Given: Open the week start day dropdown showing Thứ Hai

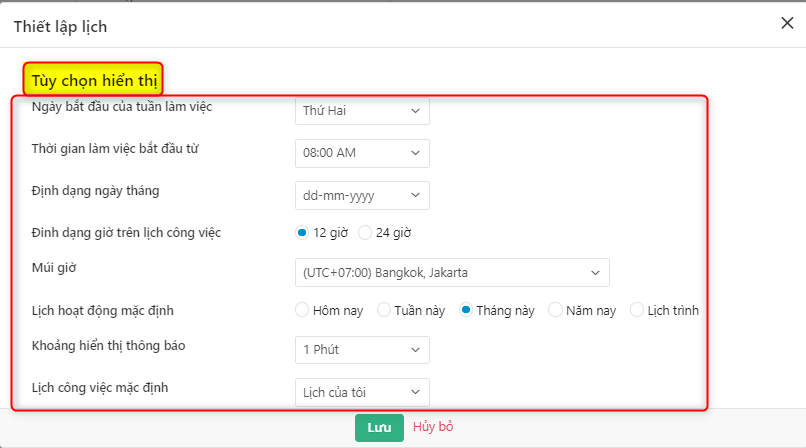Looking at the screenshot, I should click(362, 110).
